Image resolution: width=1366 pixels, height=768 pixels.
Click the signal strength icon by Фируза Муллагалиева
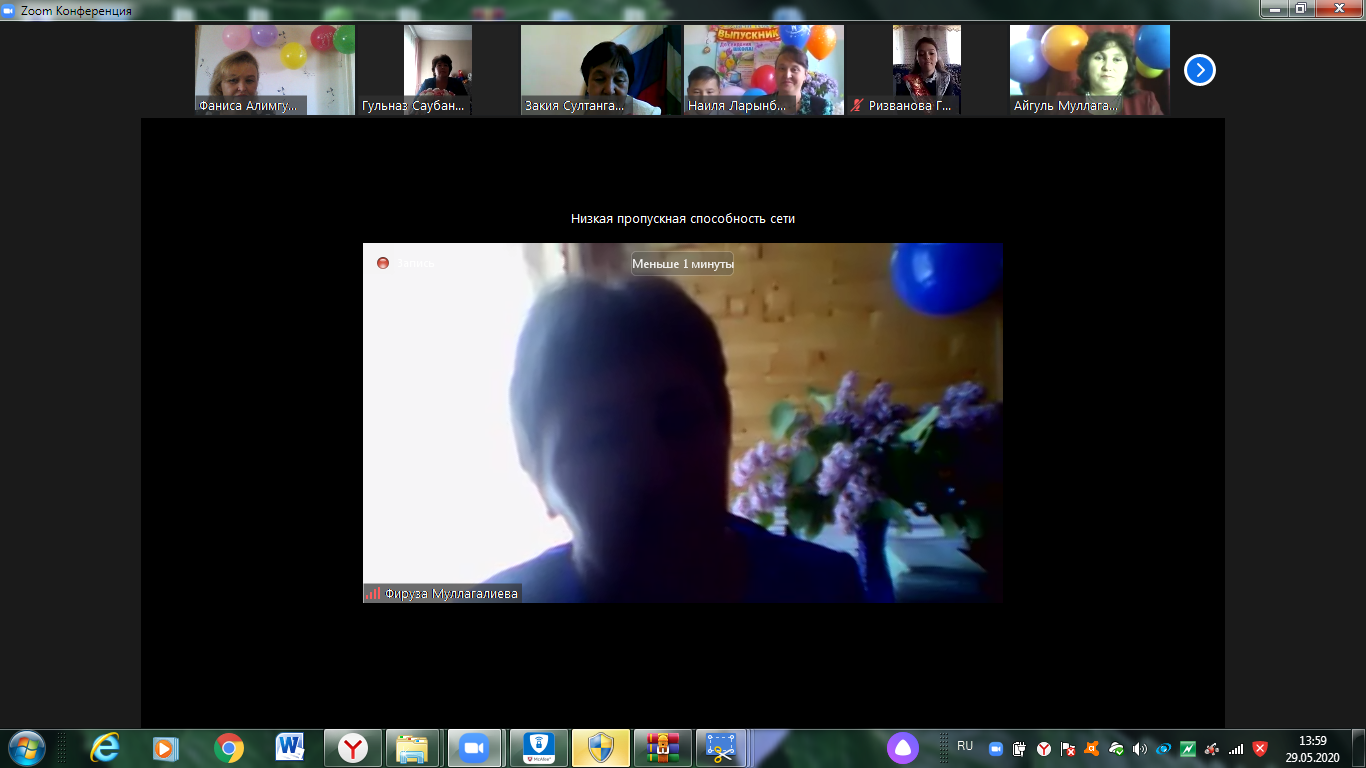[372, 594]
